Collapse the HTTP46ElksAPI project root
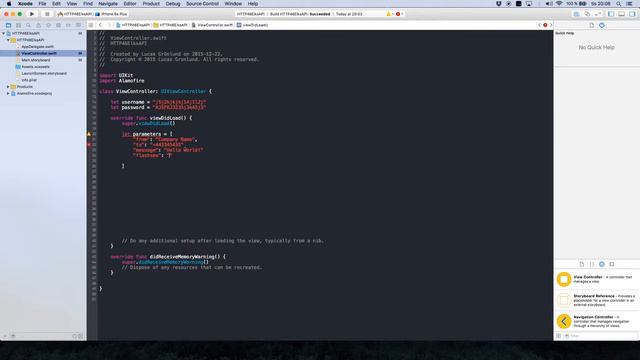The height and width of the screenshot is (360, 640). coord(3,33)
